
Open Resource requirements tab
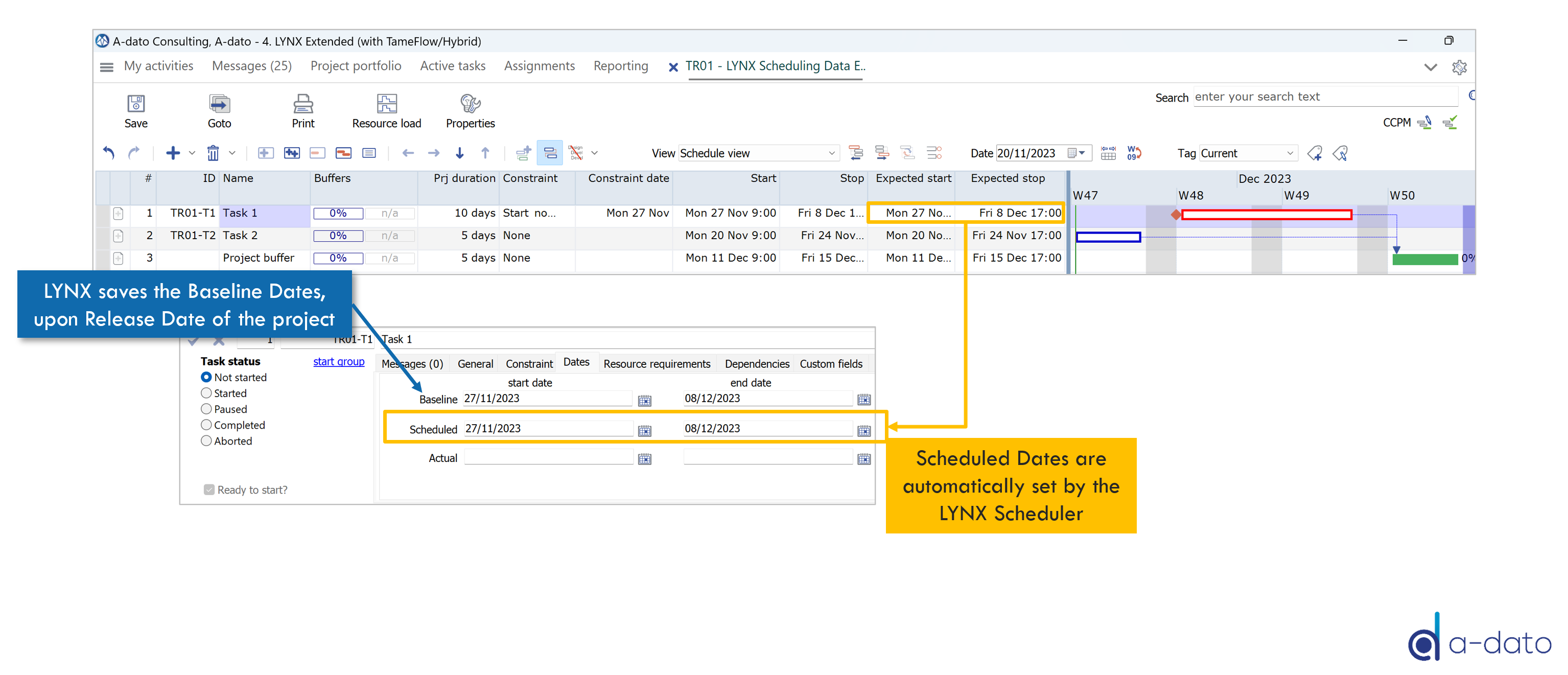tap(656, 363)
